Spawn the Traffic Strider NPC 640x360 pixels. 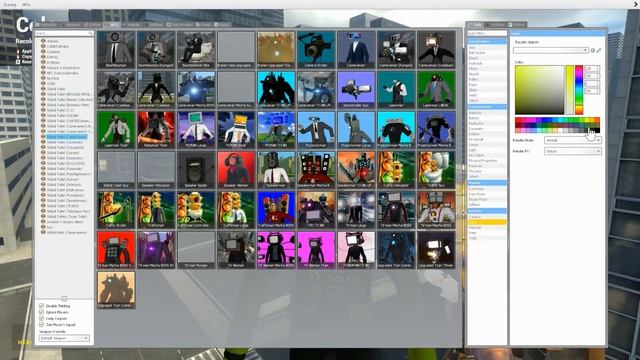pos(116,209)
